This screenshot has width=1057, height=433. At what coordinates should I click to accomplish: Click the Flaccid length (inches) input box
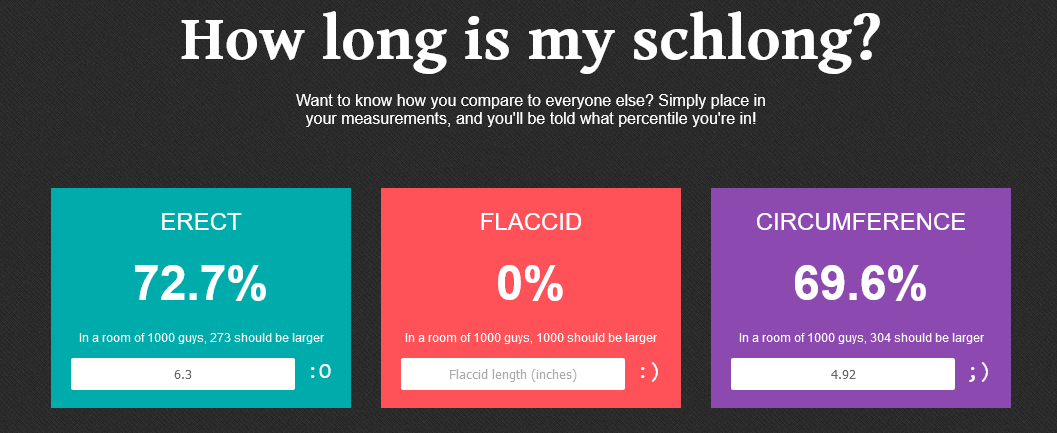513,374
